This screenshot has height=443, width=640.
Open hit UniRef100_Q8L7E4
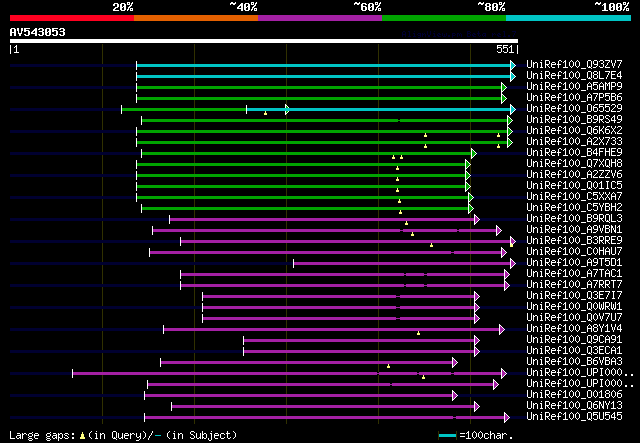(574, 76)
